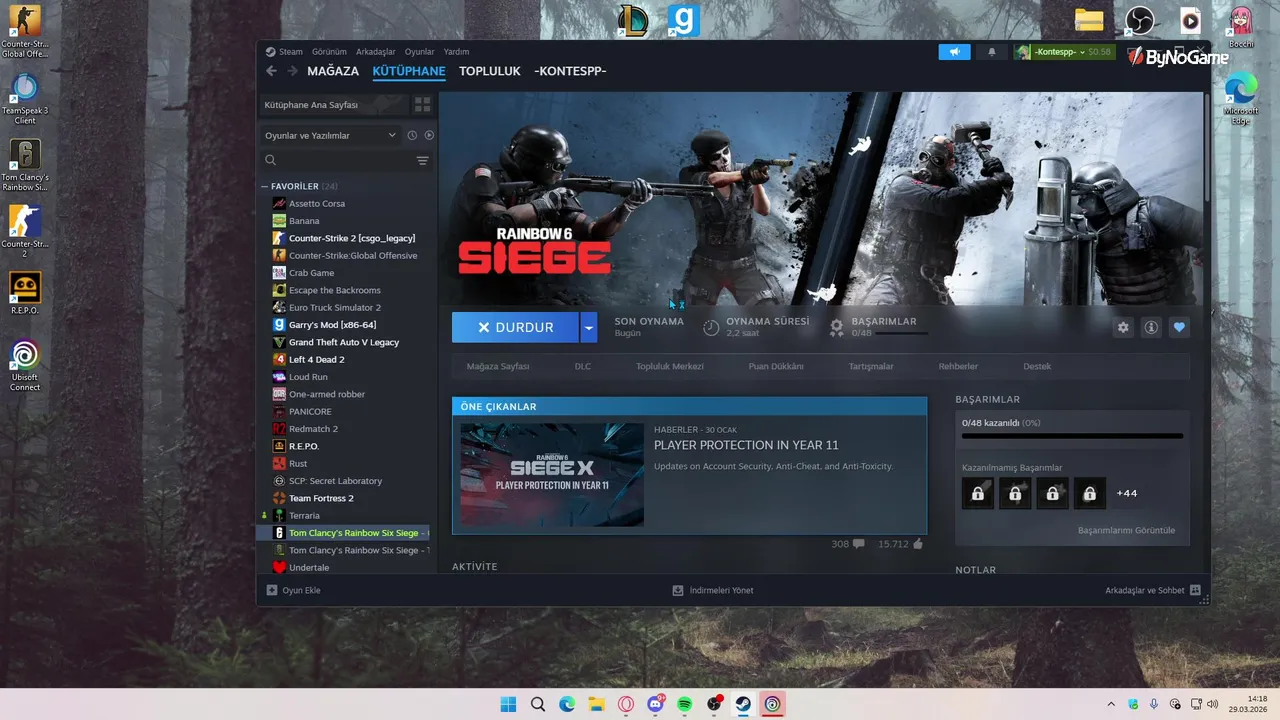Toggle sort by recent clock icon

pos(411,135)
